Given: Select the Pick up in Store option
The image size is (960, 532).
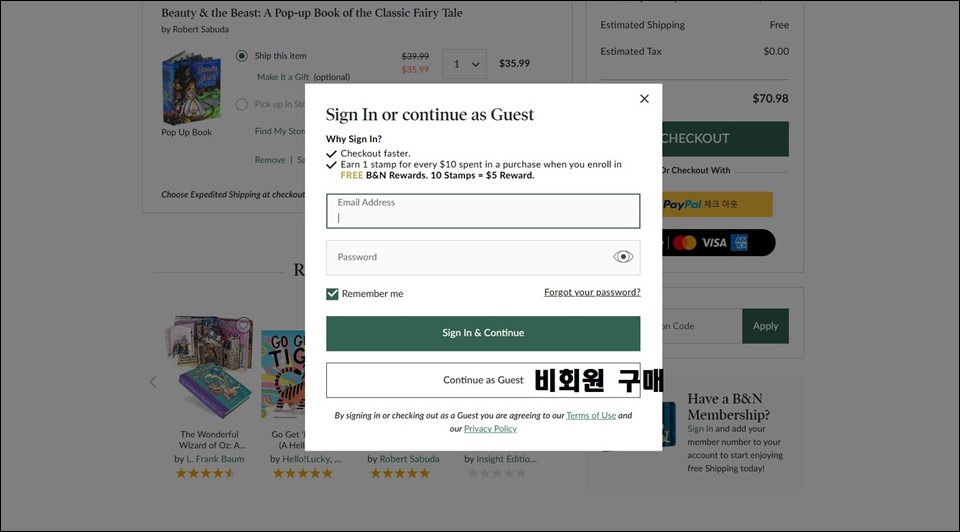Looking at the screenshot, I should pyautogui.click(x=242, y=104).
